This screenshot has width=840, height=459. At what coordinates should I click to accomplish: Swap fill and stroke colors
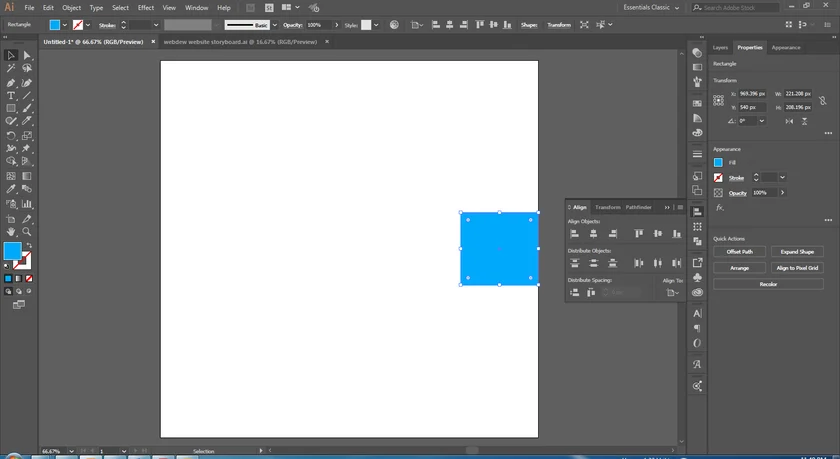point(28,243)
